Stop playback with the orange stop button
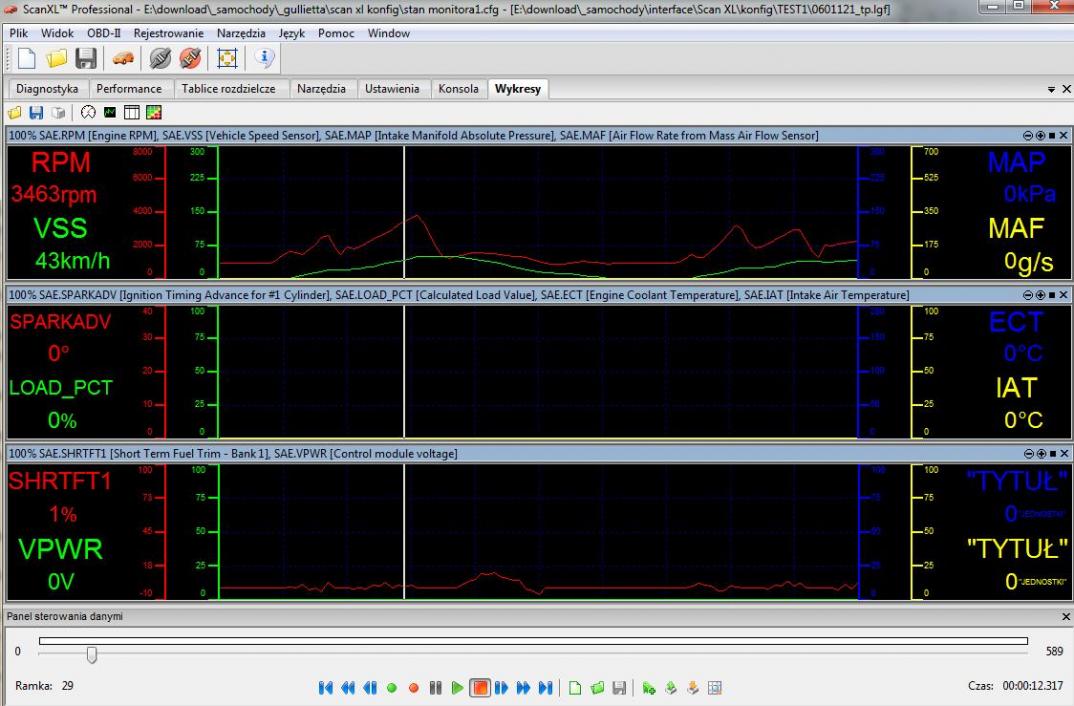Image resolution: width=1074 pixels, height=706 pixels. coord(481,688)
